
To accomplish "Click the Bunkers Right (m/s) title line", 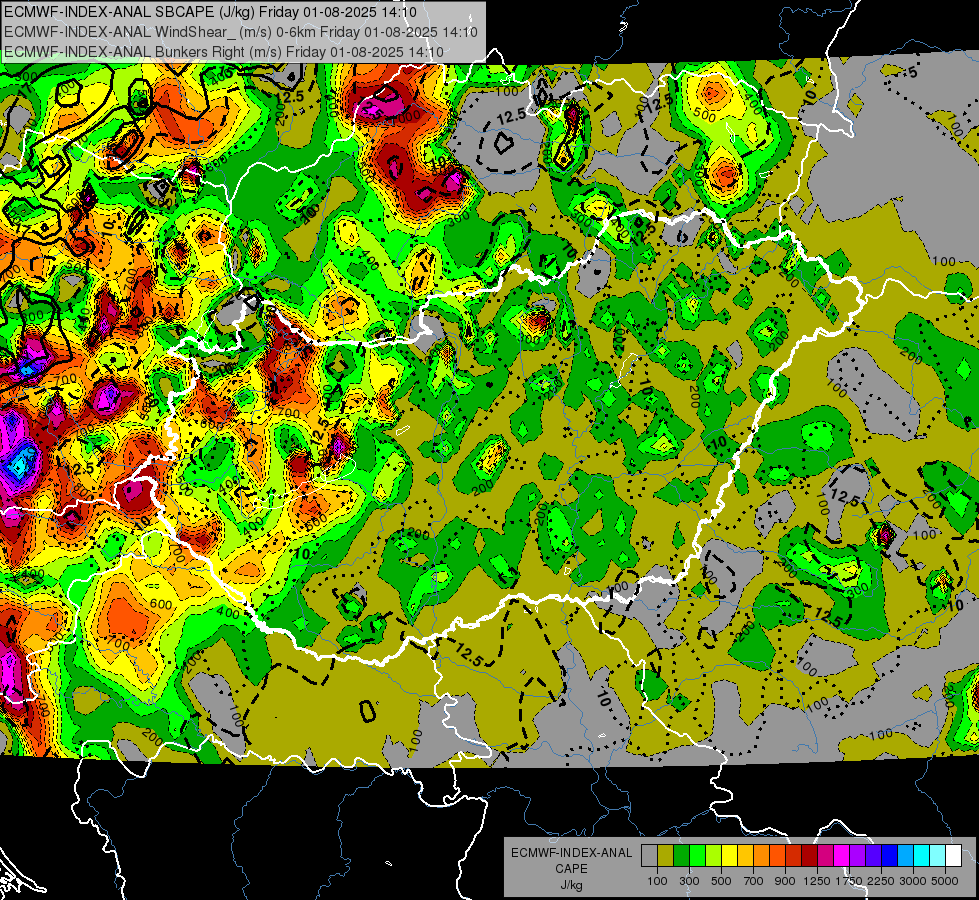I will pyautogui.click(x=224, y=52).
